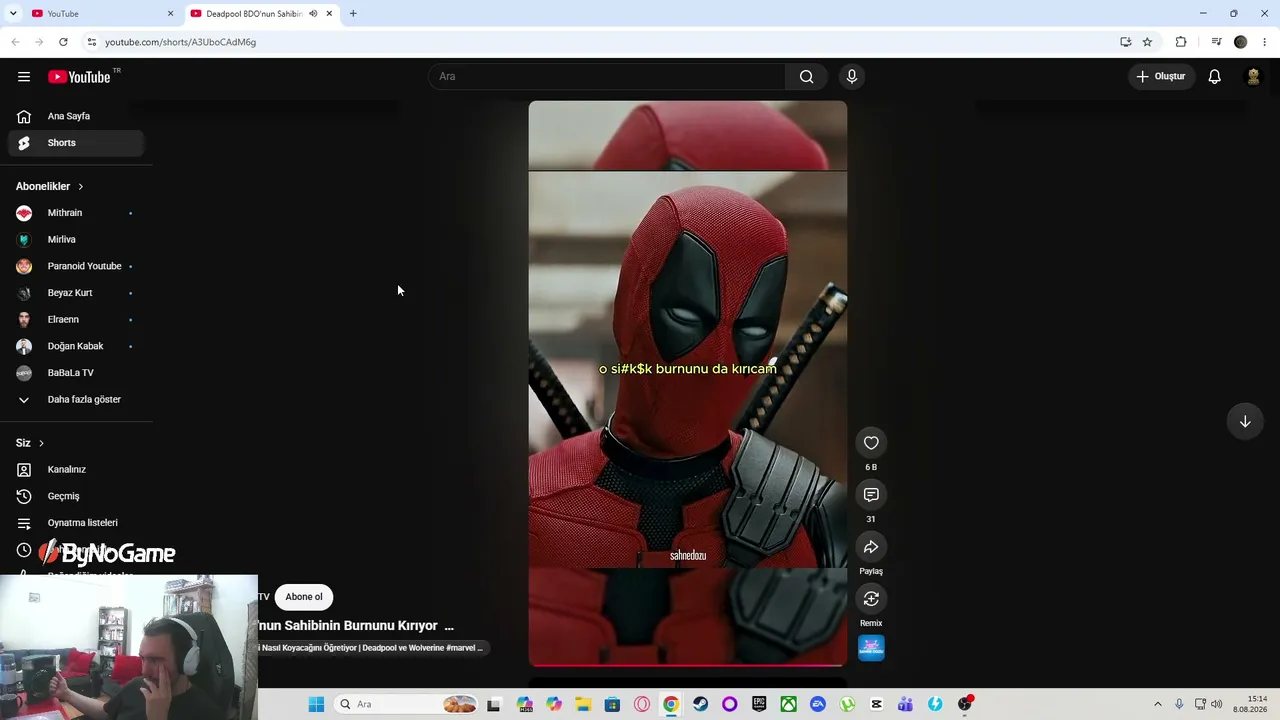Subscribe with the Abone ol button
Image resolution: width=1280 pixels, height=720 pixels.
[x=304, y=597]
